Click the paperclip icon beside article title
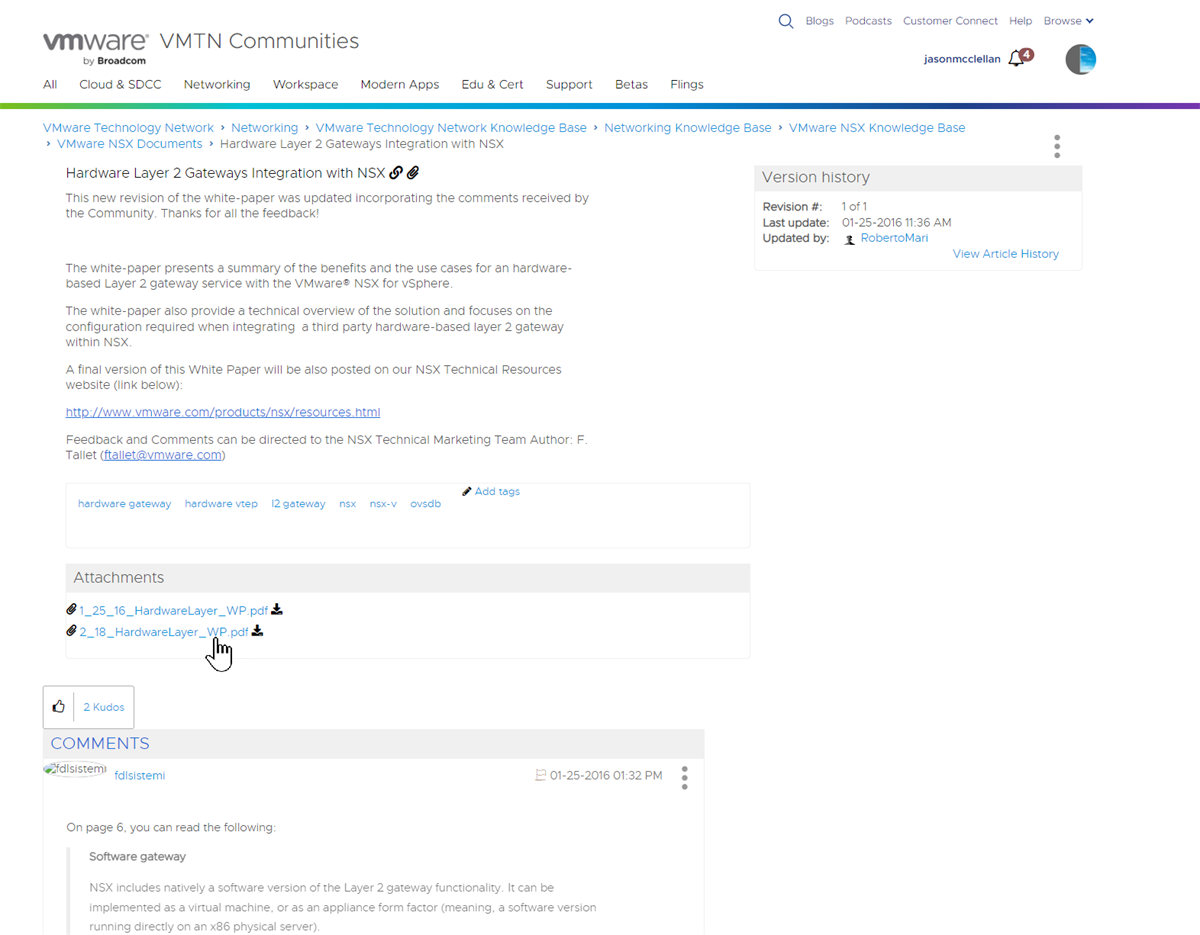This screenshot has width=1200, height=935. [413, 173]
